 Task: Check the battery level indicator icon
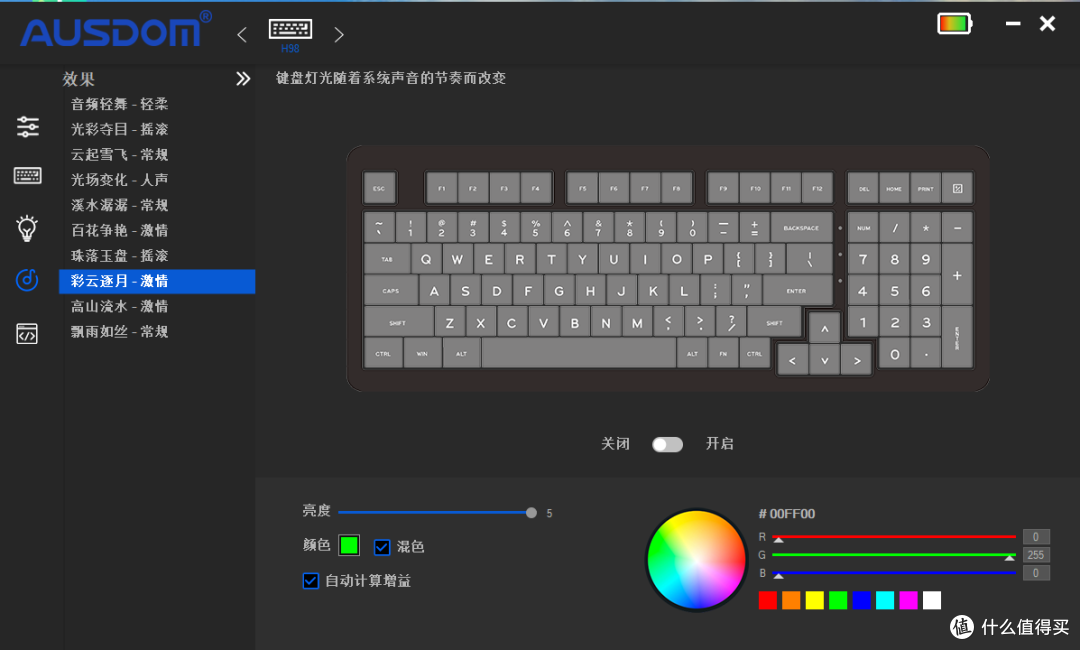[955, 24]
